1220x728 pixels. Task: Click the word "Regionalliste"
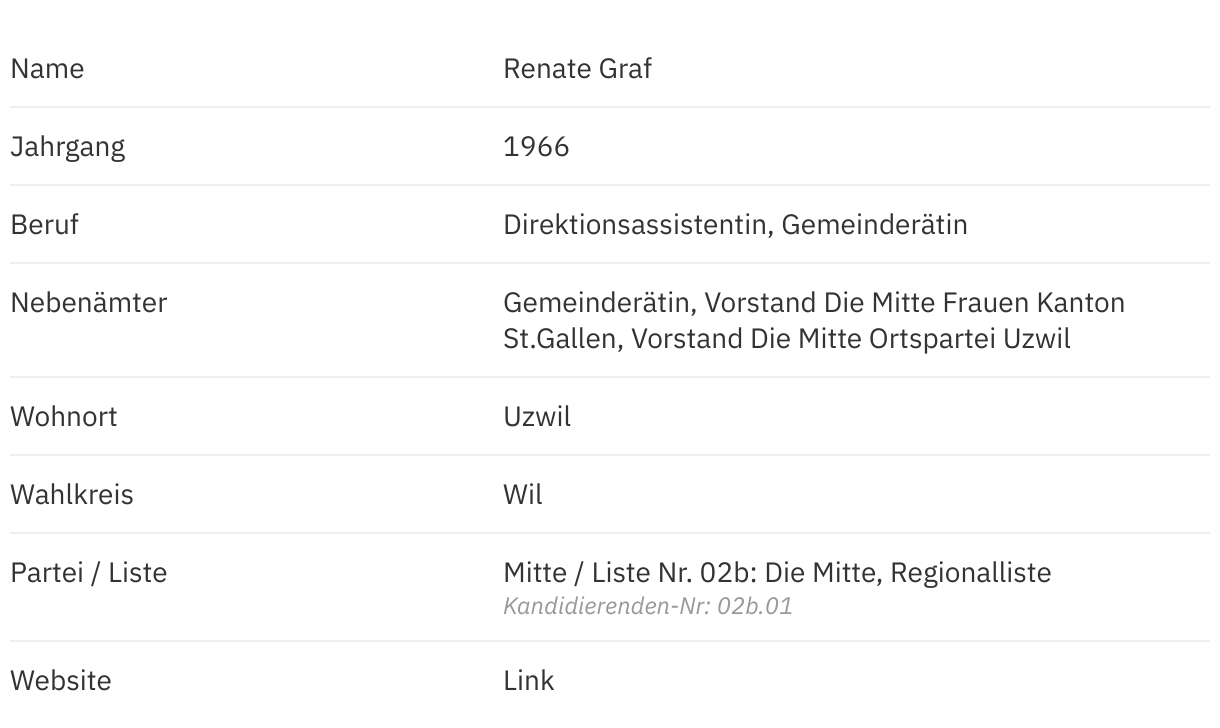click(970, 573)
